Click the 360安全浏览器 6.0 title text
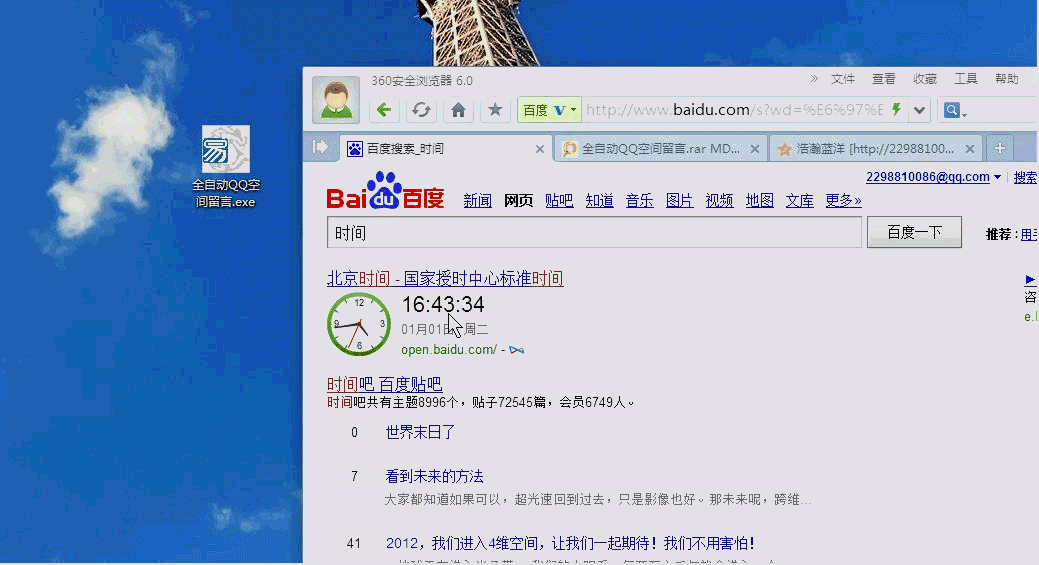The width and height of the screenshot is (1039, 565). click(421, 81)
